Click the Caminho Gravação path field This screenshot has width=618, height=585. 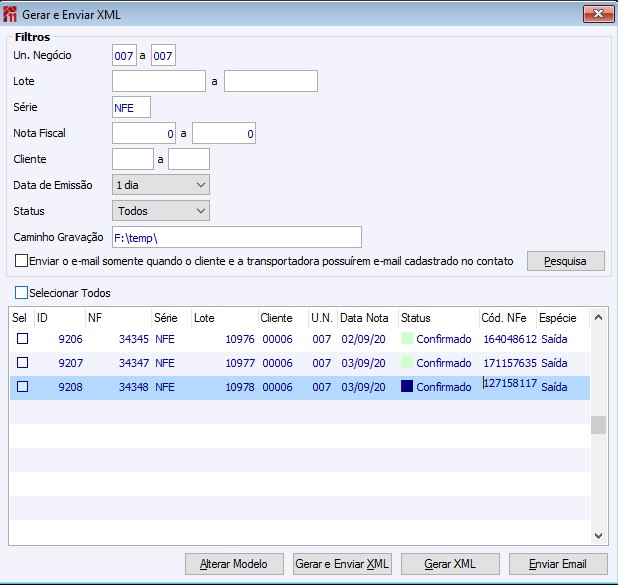pos(236,237)
